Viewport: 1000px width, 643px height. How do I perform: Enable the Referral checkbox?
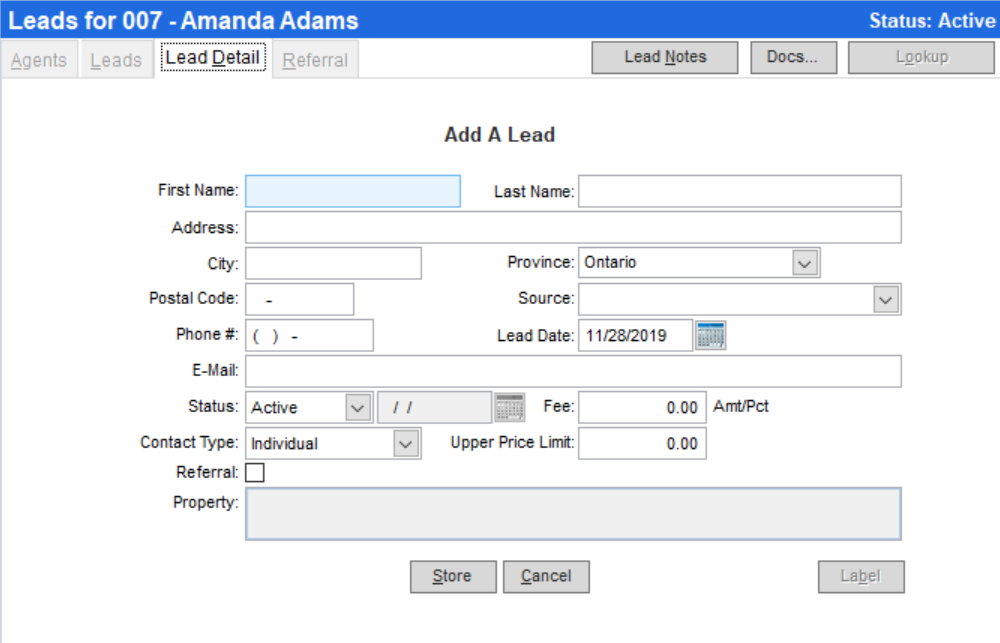pos(255,471)
